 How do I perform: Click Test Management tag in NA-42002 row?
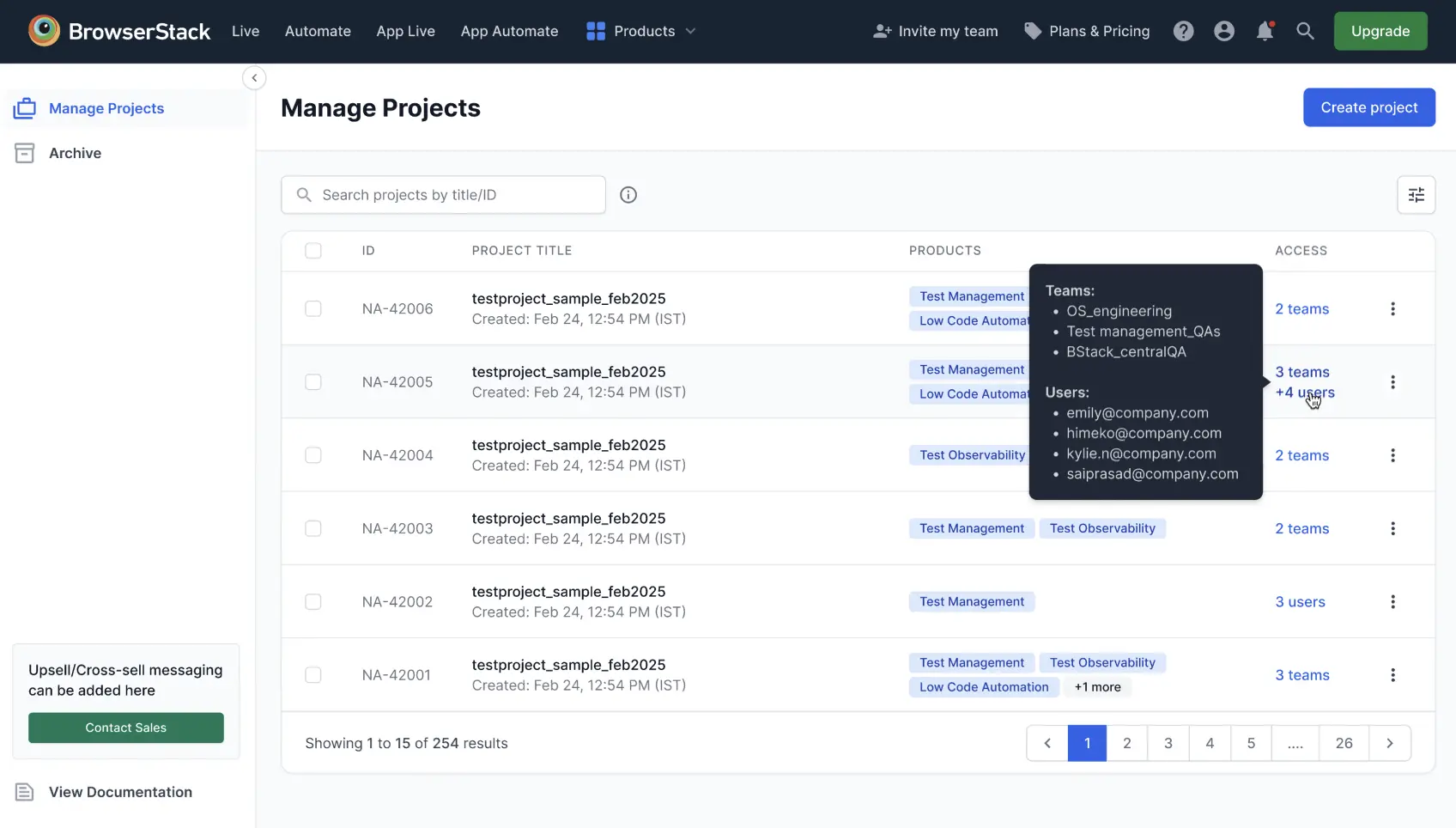[972, 602]
